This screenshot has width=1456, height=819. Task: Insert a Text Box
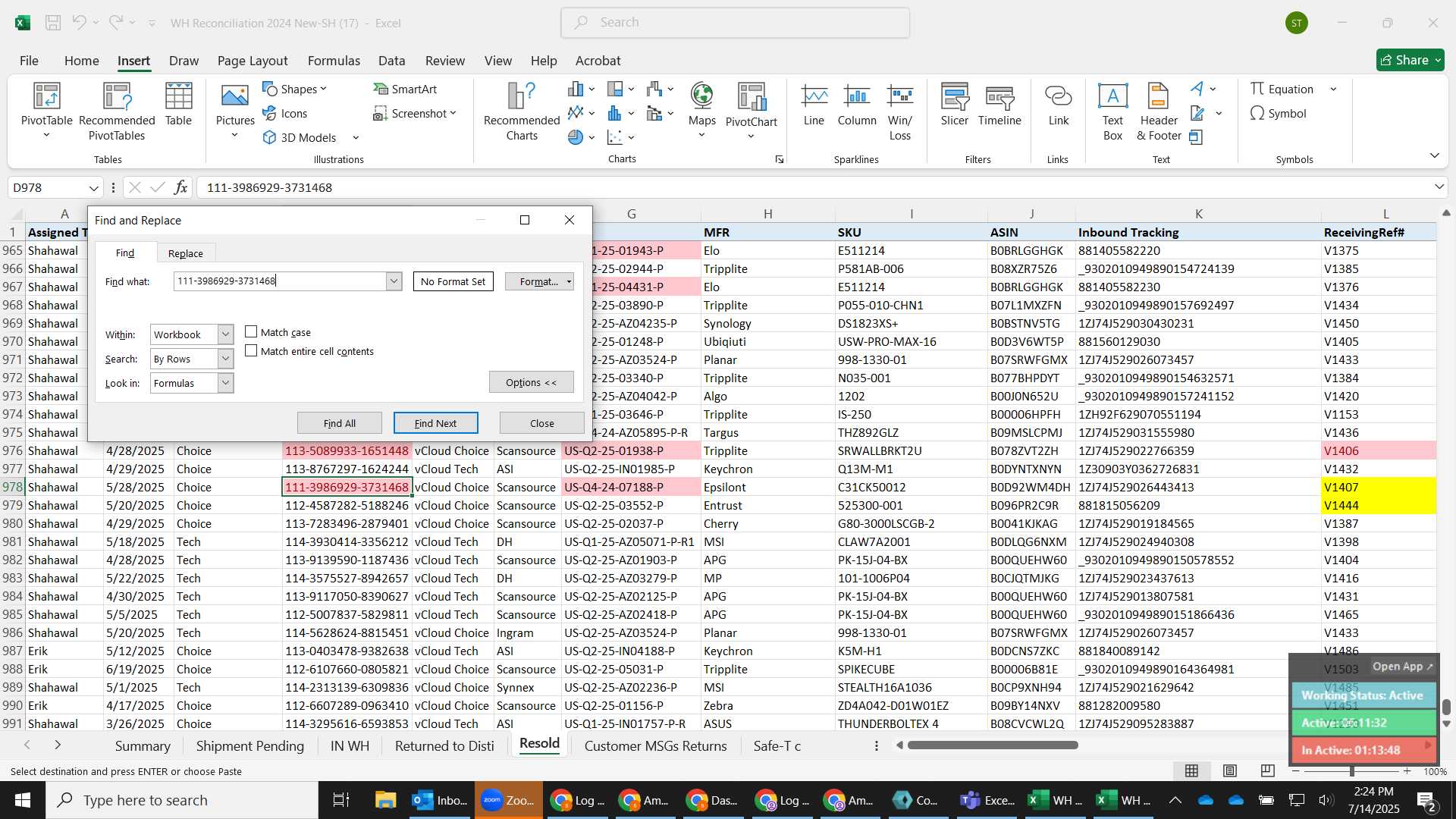[x=1112, y=111]
